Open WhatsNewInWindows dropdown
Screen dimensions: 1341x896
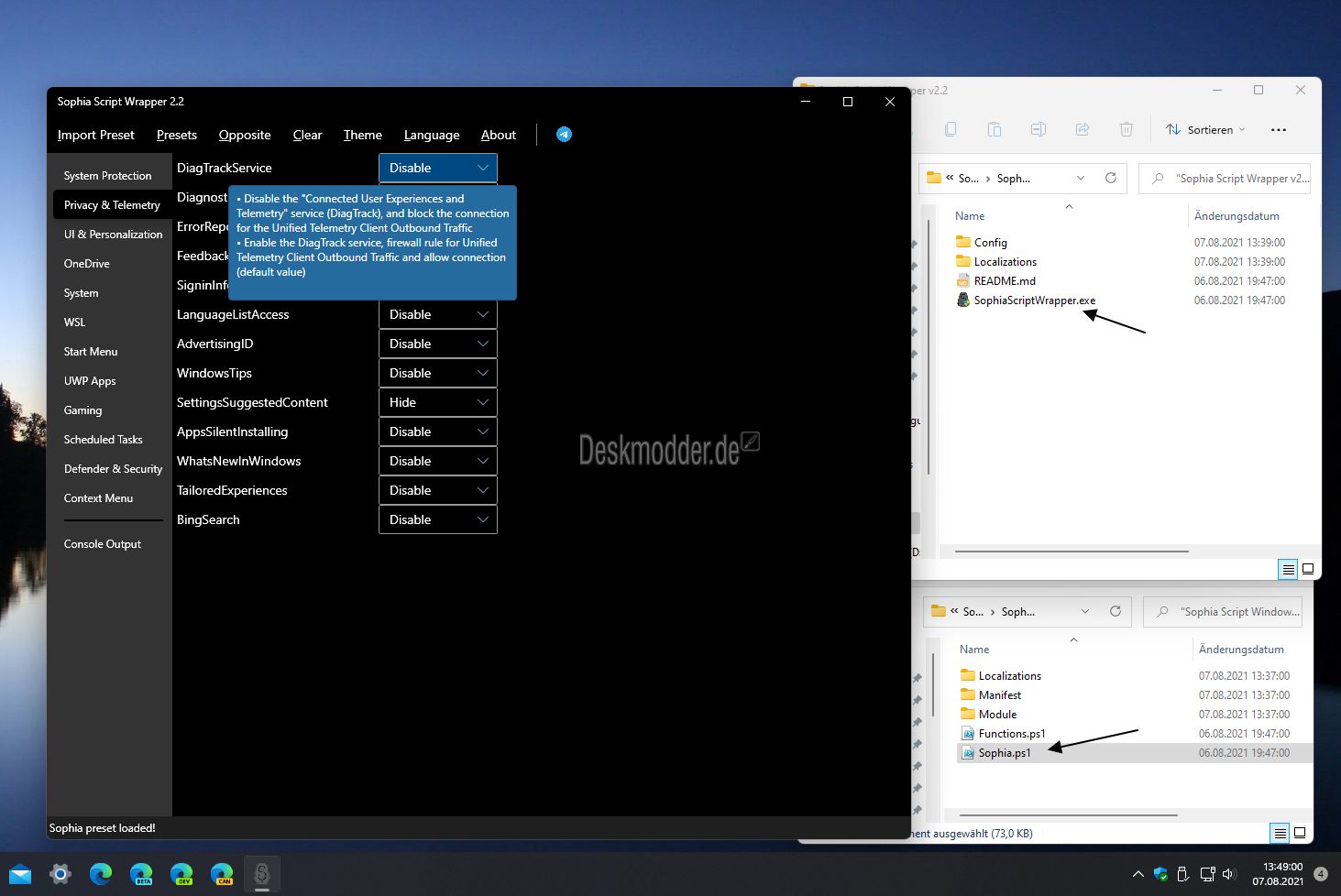tap(438, 461)
